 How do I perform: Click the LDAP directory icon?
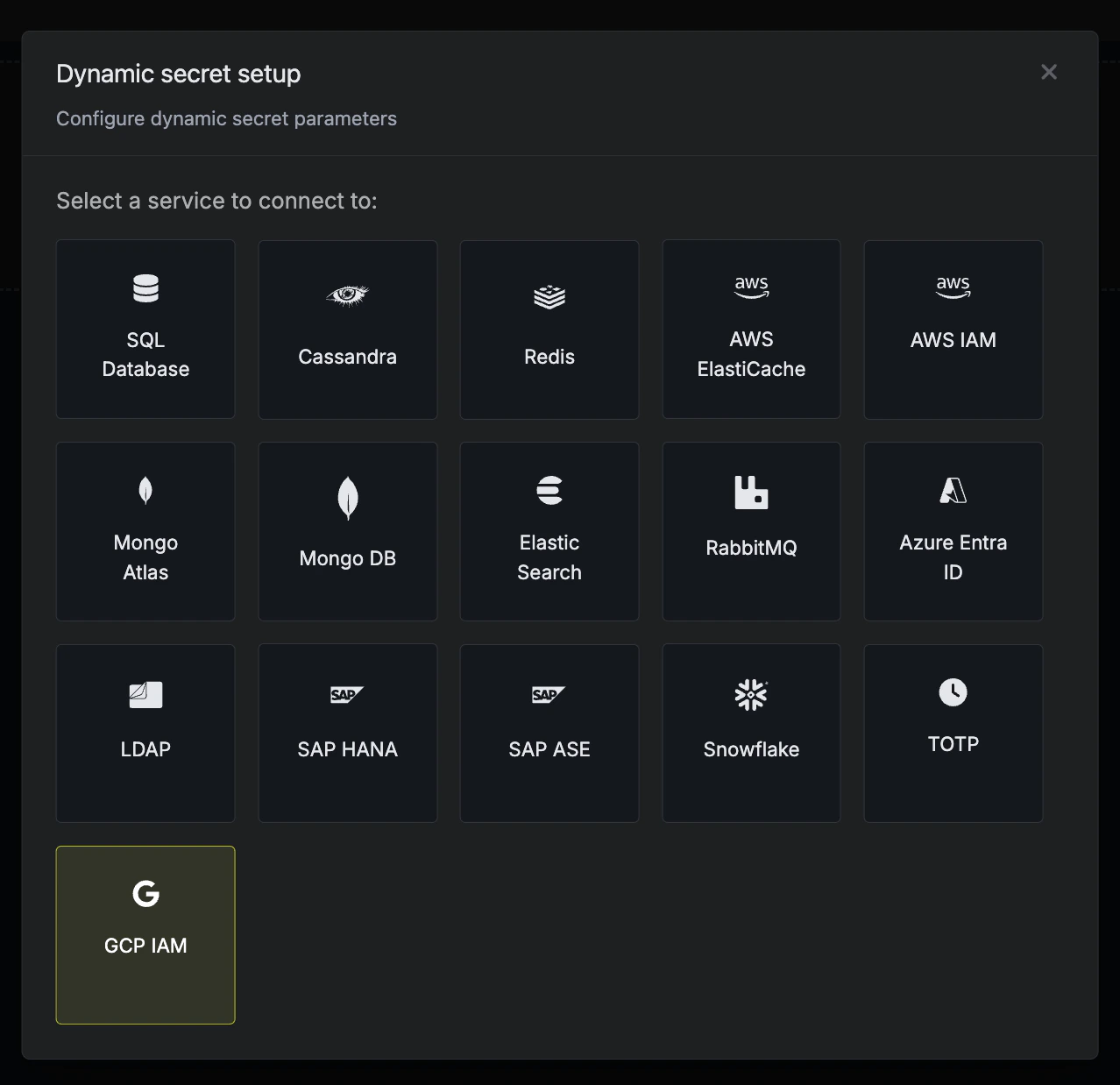coord(145,695)
